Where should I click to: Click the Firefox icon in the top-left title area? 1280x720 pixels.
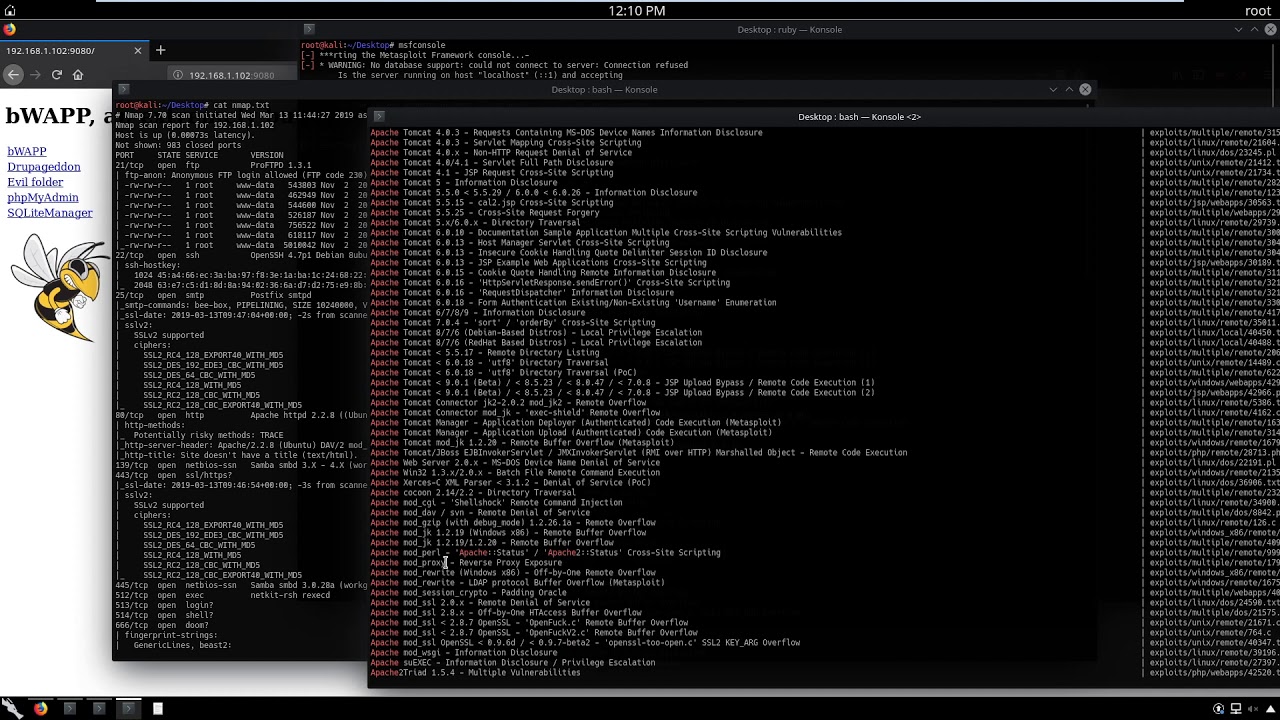(10, 30)
